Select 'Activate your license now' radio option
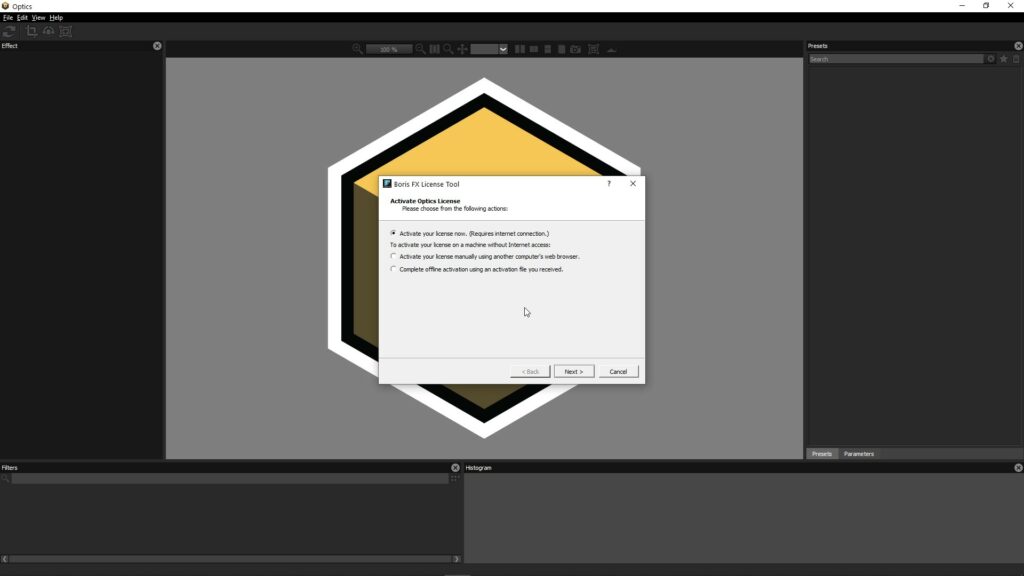The height and width of the screenshot is (576, 1024). 393,233
